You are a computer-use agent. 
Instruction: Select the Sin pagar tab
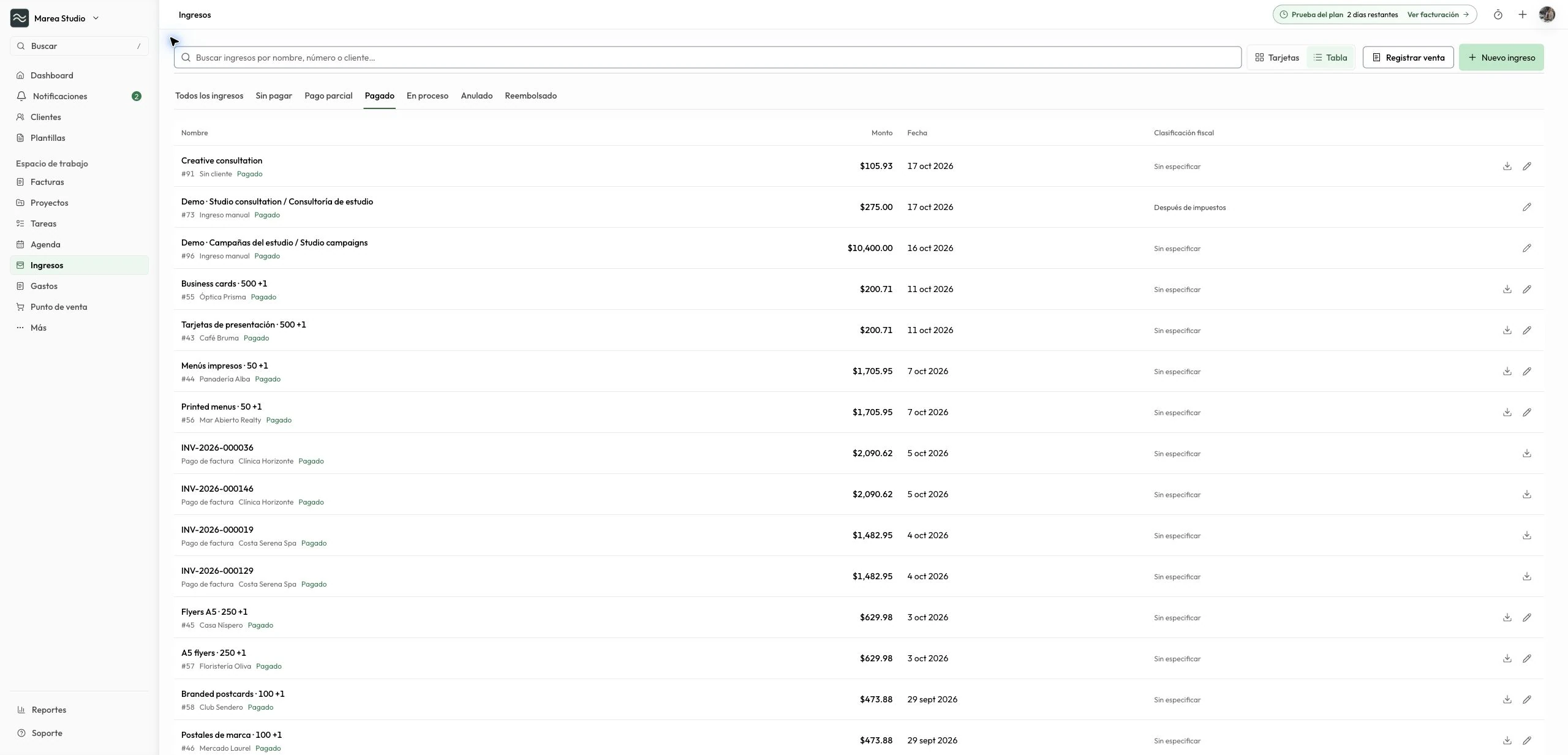274,96
